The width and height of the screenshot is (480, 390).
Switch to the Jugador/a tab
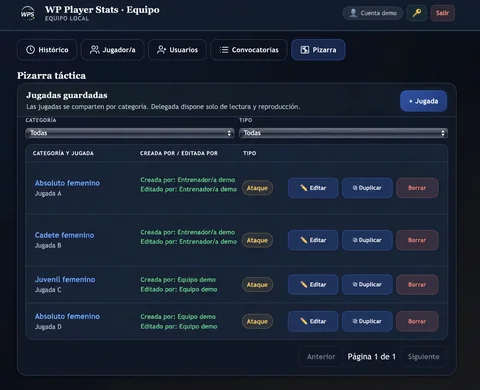point(113,50)
